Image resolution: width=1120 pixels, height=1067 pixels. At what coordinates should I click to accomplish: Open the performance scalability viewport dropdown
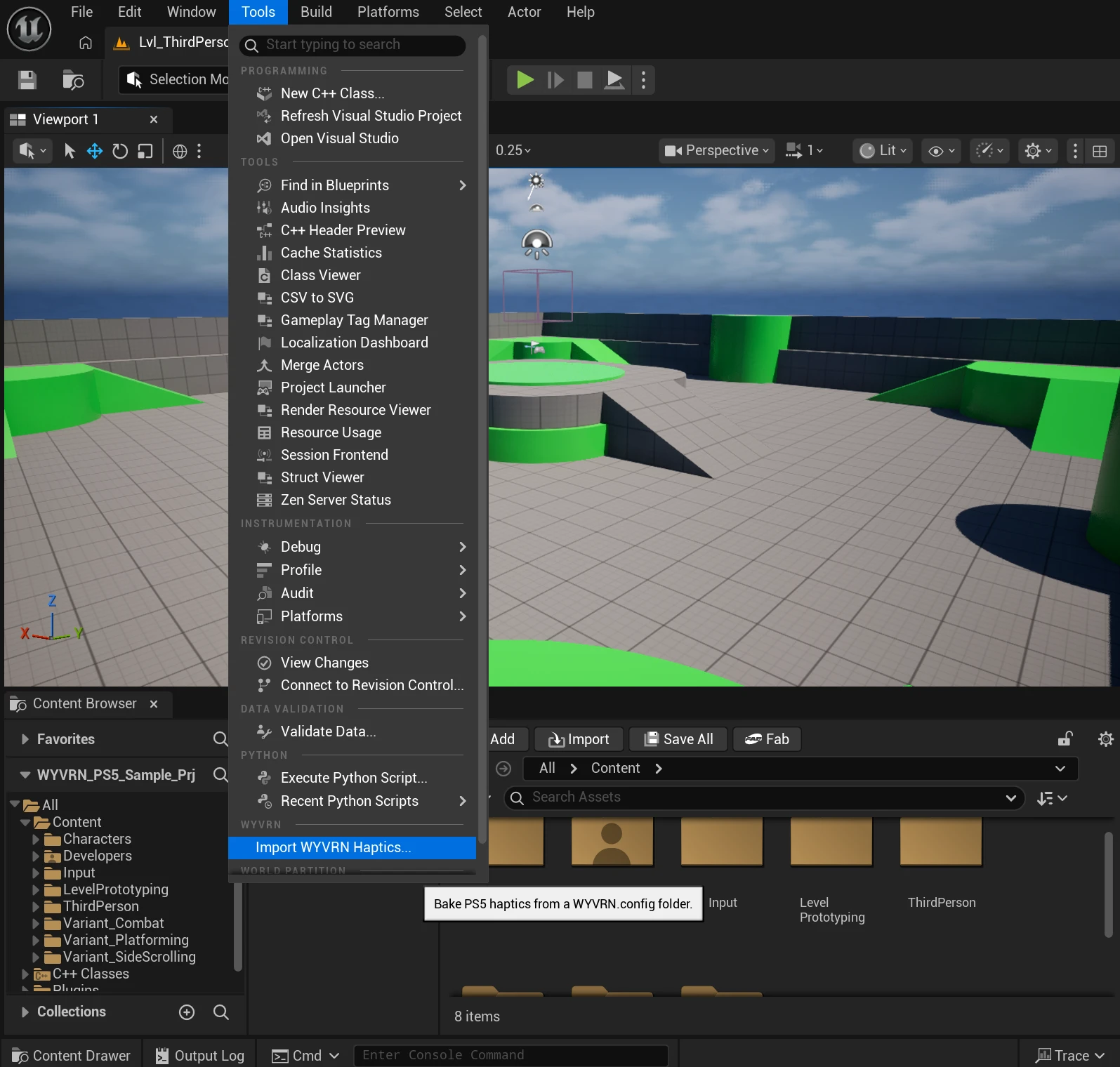click(x=989, y=151)
